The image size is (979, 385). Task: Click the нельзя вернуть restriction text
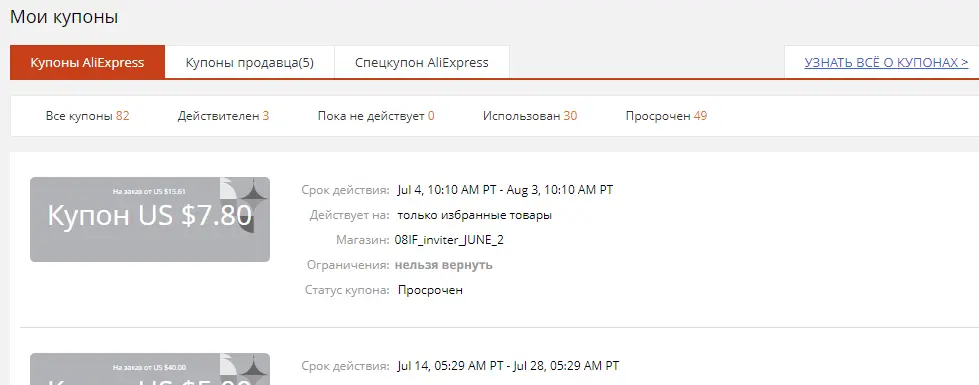(443, 265)
